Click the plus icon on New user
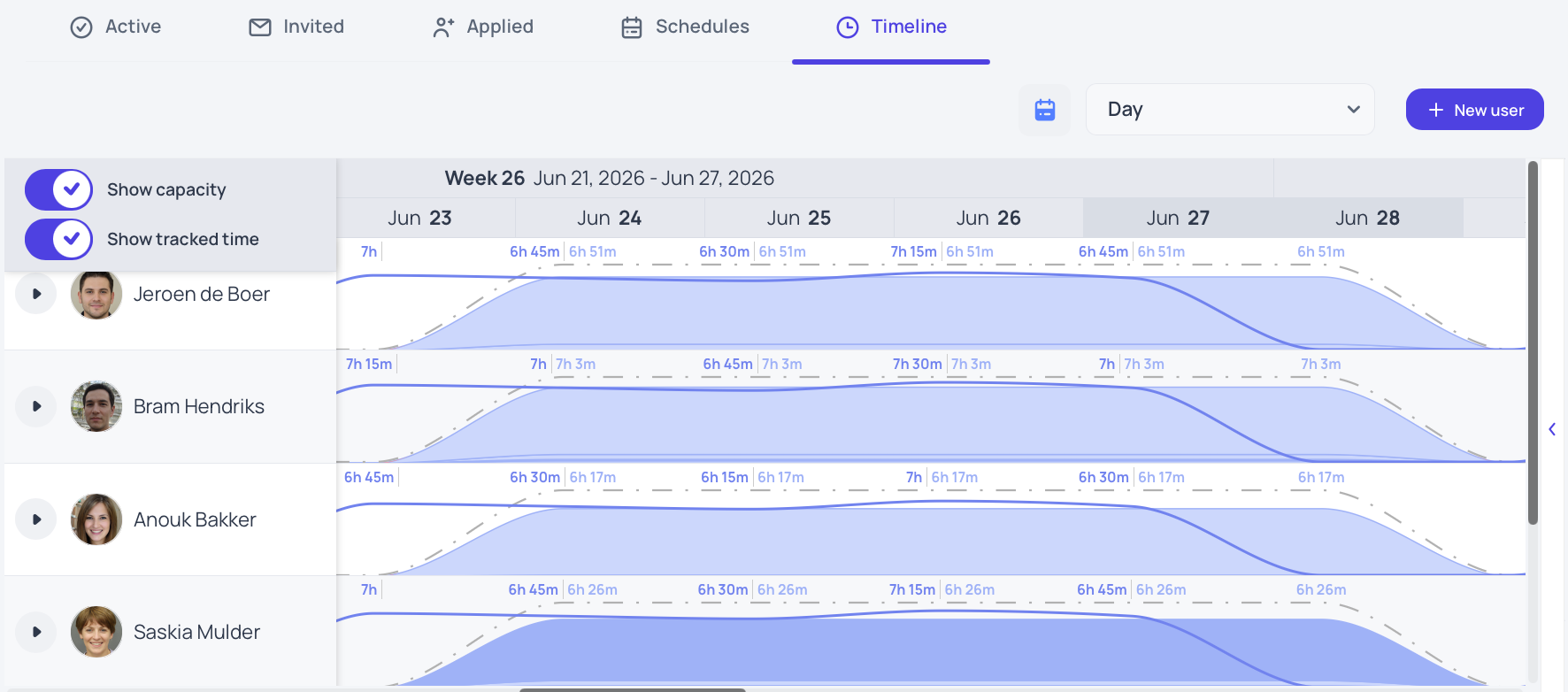The width and height of the screenshot is (1568, 692). tap(1436, 110)
